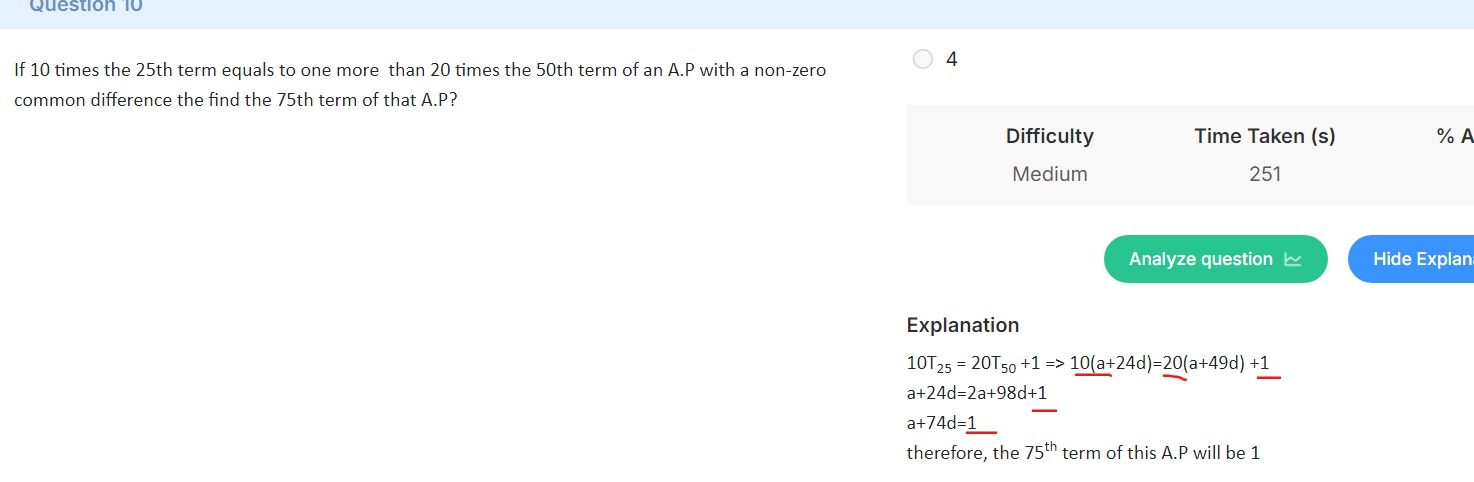Click the Time Taken (s) column header
The width and height of the screenshot is (1474, 482).
(1264, 136)
